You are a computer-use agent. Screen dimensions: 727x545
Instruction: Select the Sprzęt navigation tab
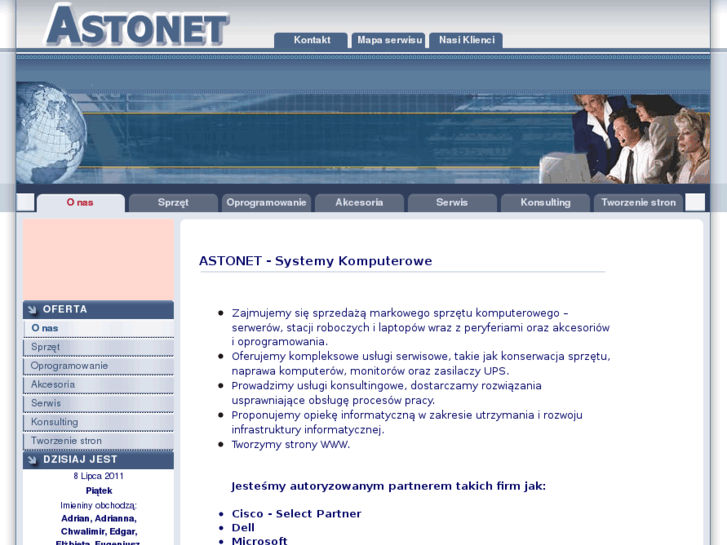tap(173, 203)
